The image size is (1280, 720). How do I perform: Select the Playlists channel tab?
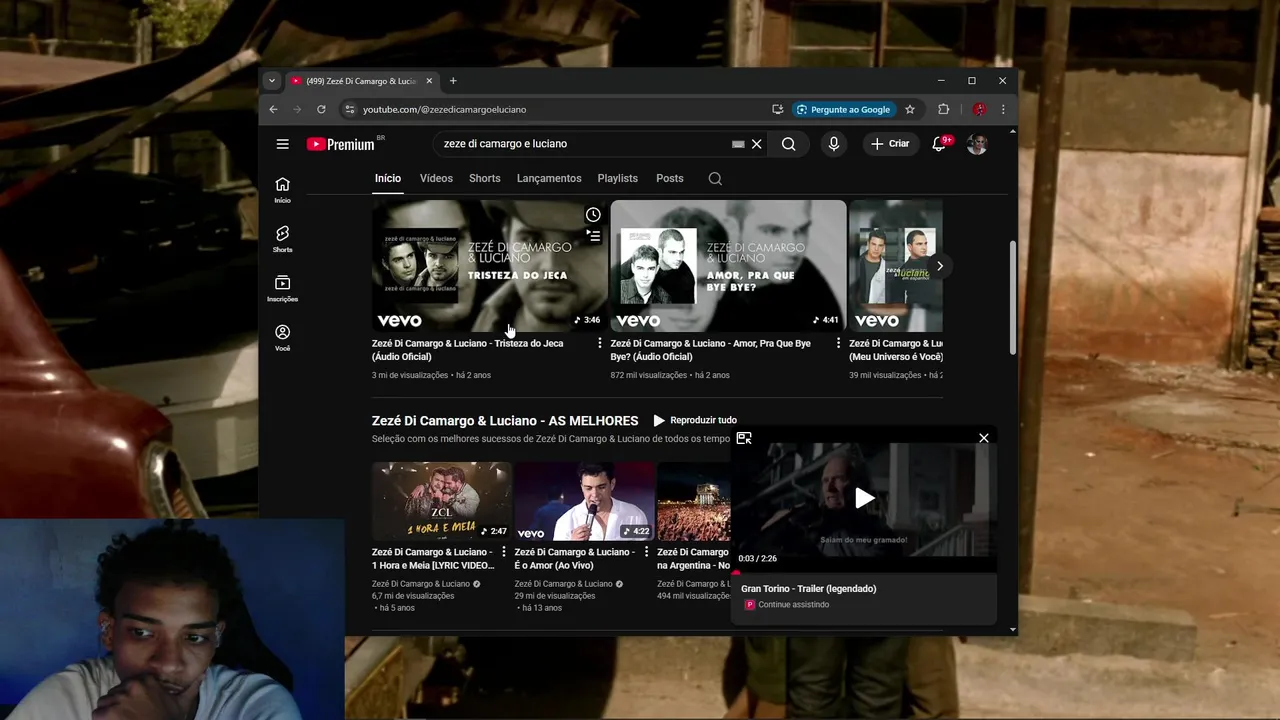click(617, 178)
